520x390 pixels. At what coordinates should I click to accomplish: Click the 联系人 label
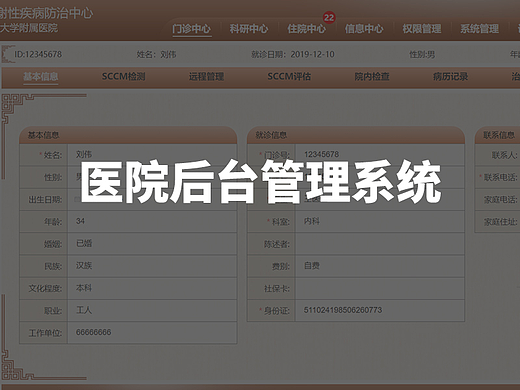point(504,155)
